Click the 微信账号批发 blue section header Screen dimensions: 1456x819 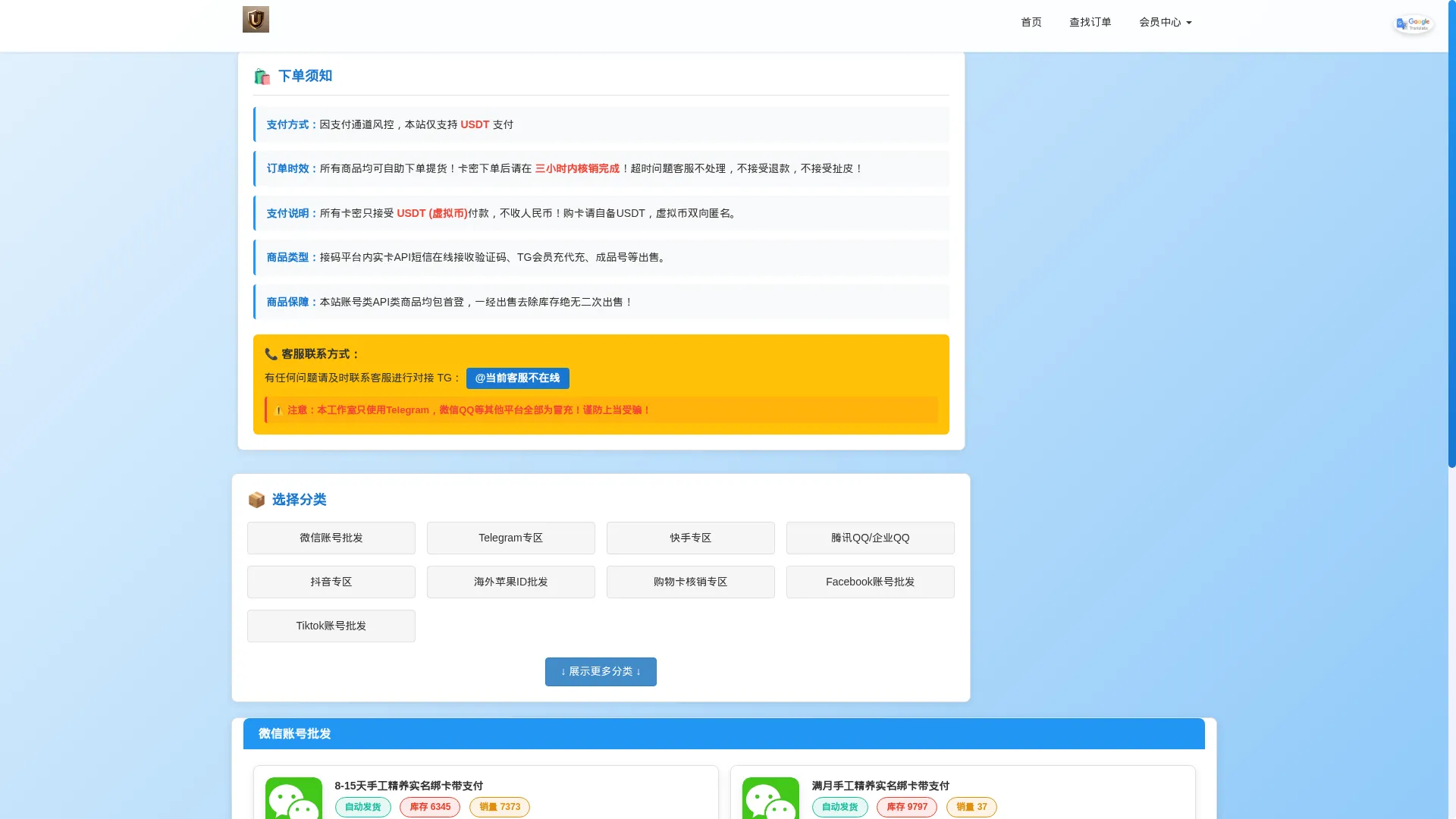click(724, 734)
